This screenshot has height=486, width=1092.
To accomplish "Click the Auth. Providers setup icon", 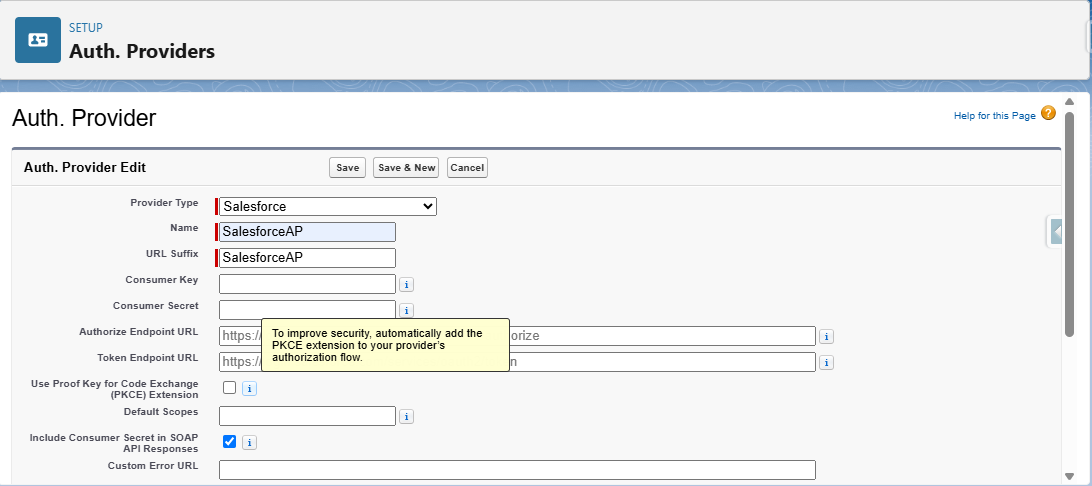I will point(38,40).
